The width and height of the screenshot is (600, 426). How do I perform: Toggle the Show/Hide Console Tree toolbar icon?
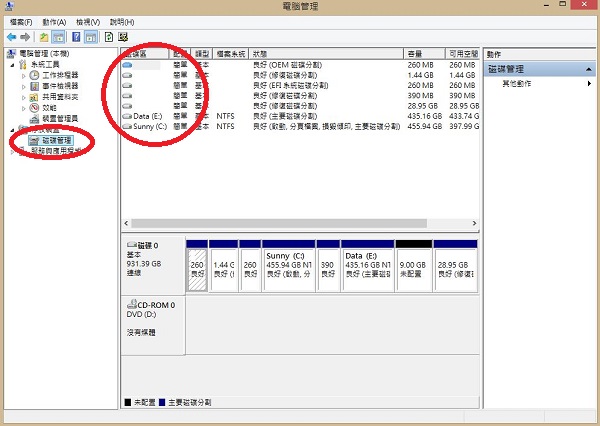(x=58, y=37)
